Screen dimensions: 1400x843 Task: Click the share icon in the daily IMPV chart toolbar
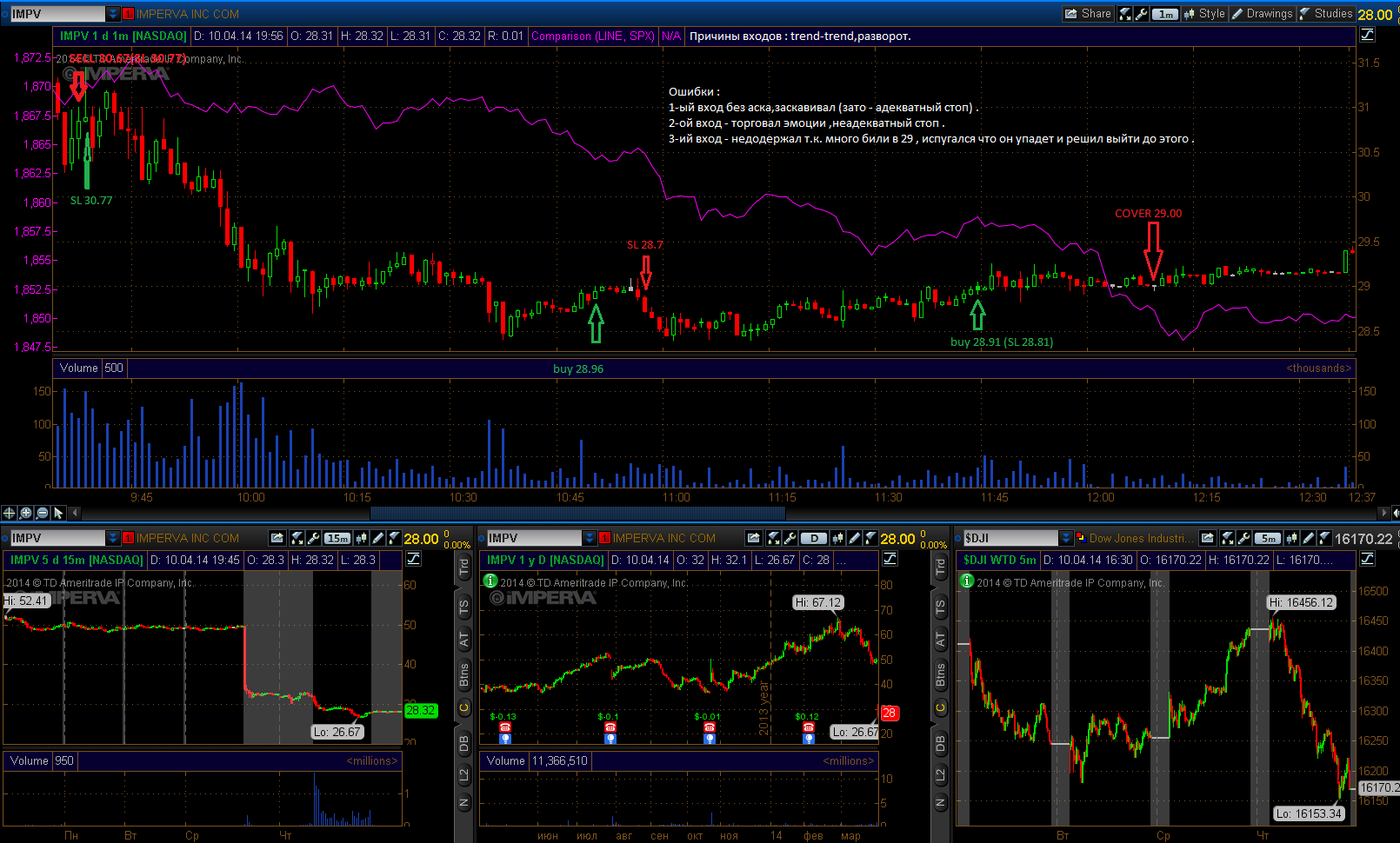pyautogui.click(x=754, y=538)
